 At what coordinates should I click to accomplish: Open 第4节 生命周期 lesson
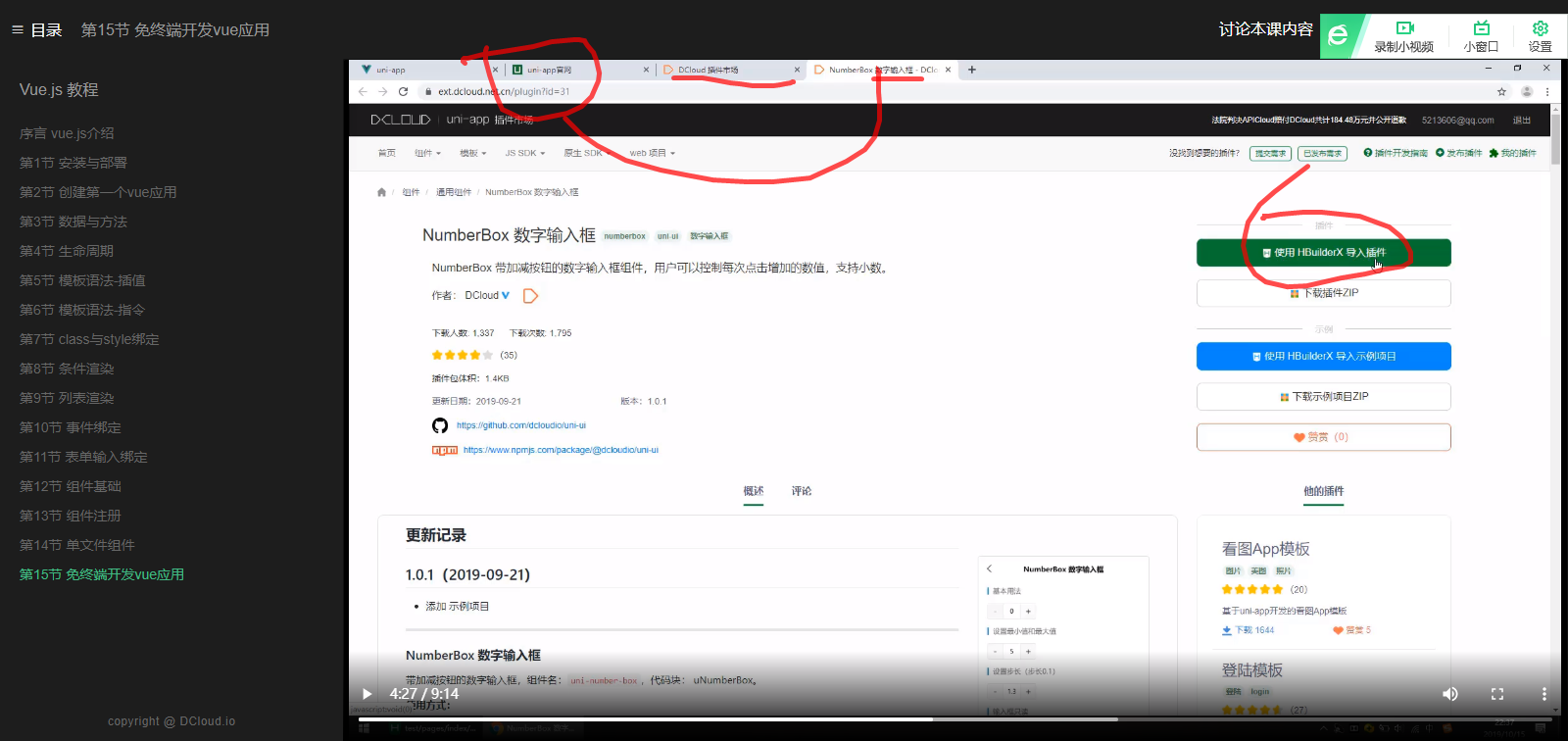point(67,251)
